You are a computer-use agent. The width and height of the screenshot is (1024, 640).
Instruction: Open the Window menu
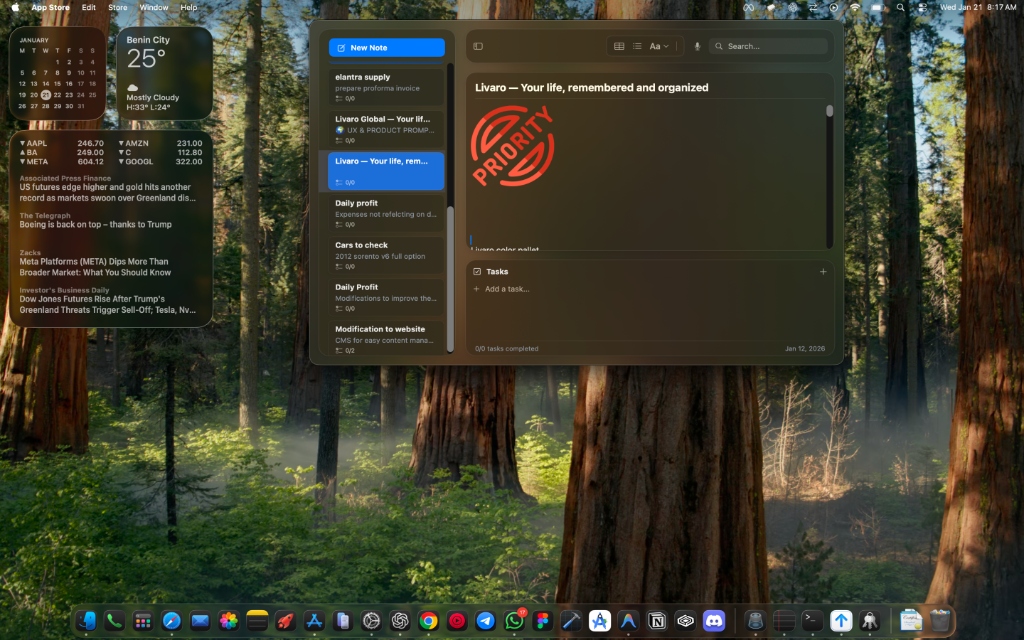[153, 7]
